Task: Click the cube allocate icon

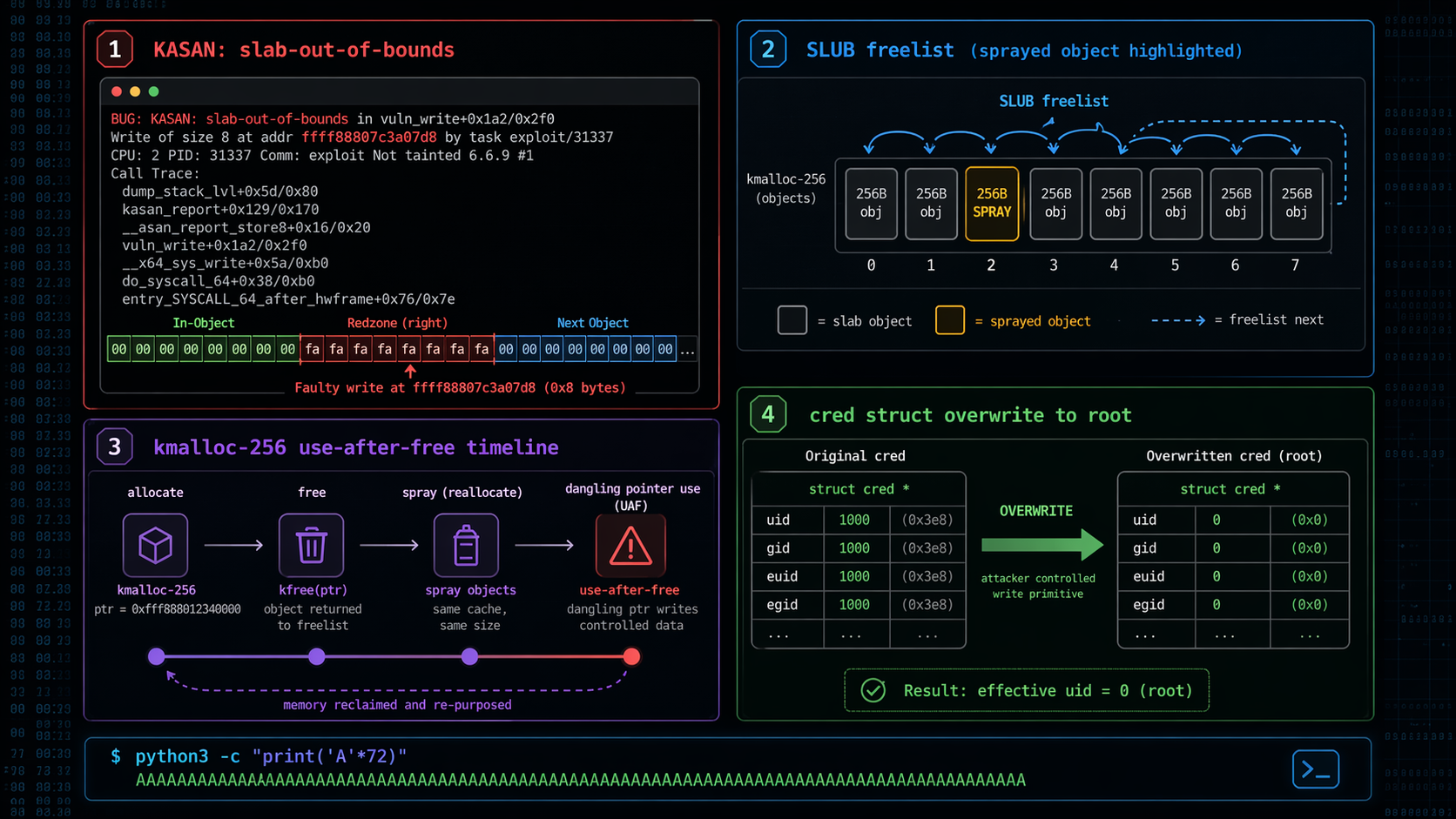Action: click(155, 545)
